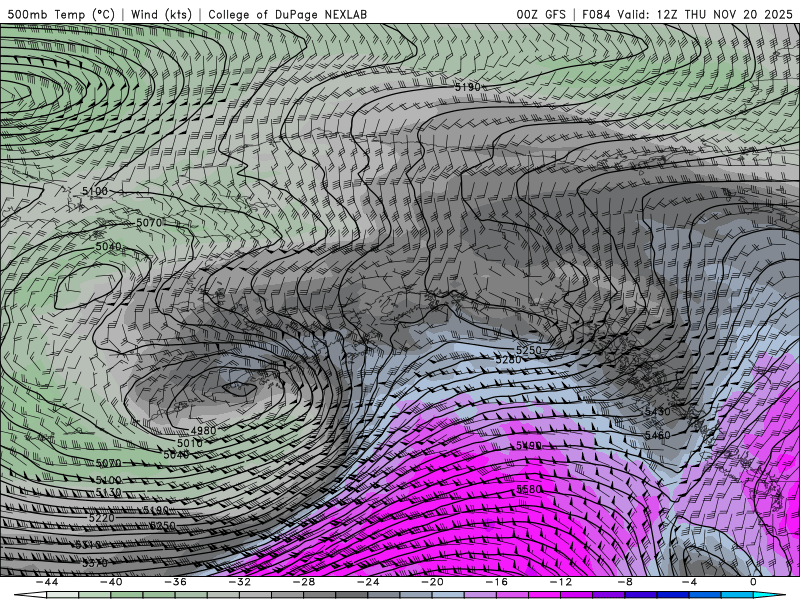The width and height of the screenshot is (800, 600).
Task: Click the 5130 height contour label
Action: (x=108, y=492)
